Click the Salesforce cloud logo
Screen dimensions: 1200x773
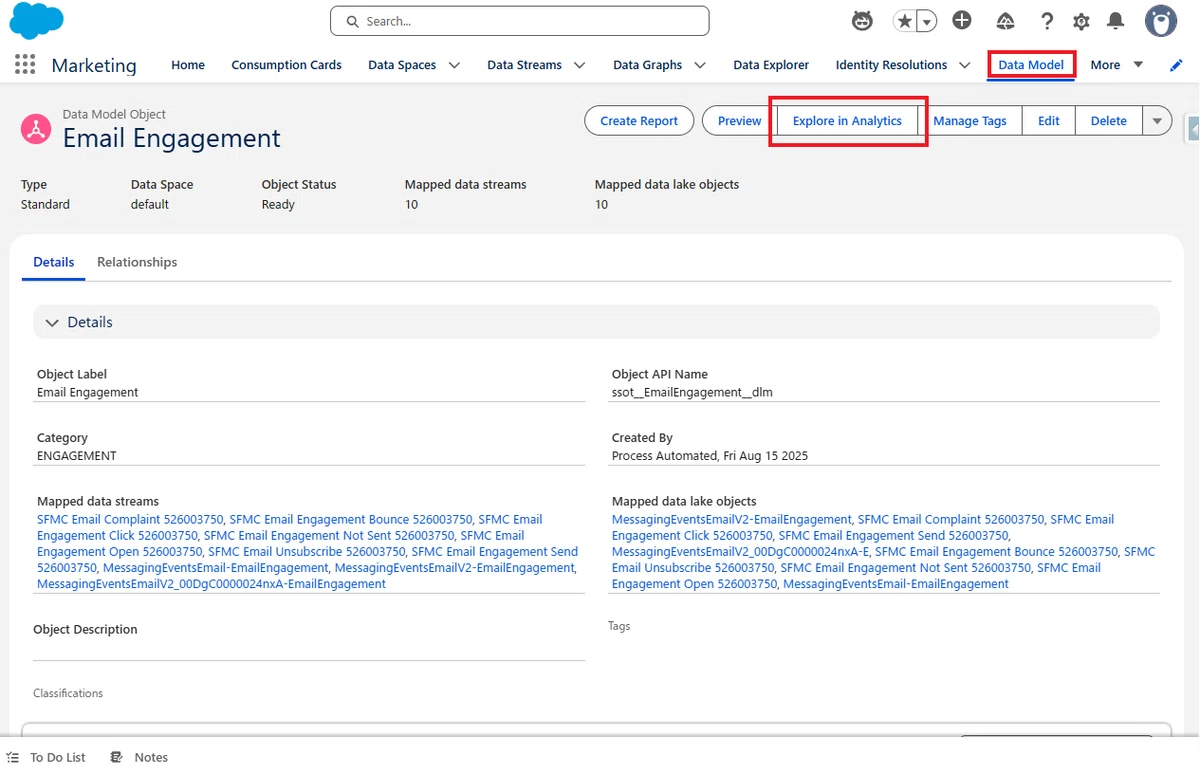pyautogui.click(x=36, y=20)
